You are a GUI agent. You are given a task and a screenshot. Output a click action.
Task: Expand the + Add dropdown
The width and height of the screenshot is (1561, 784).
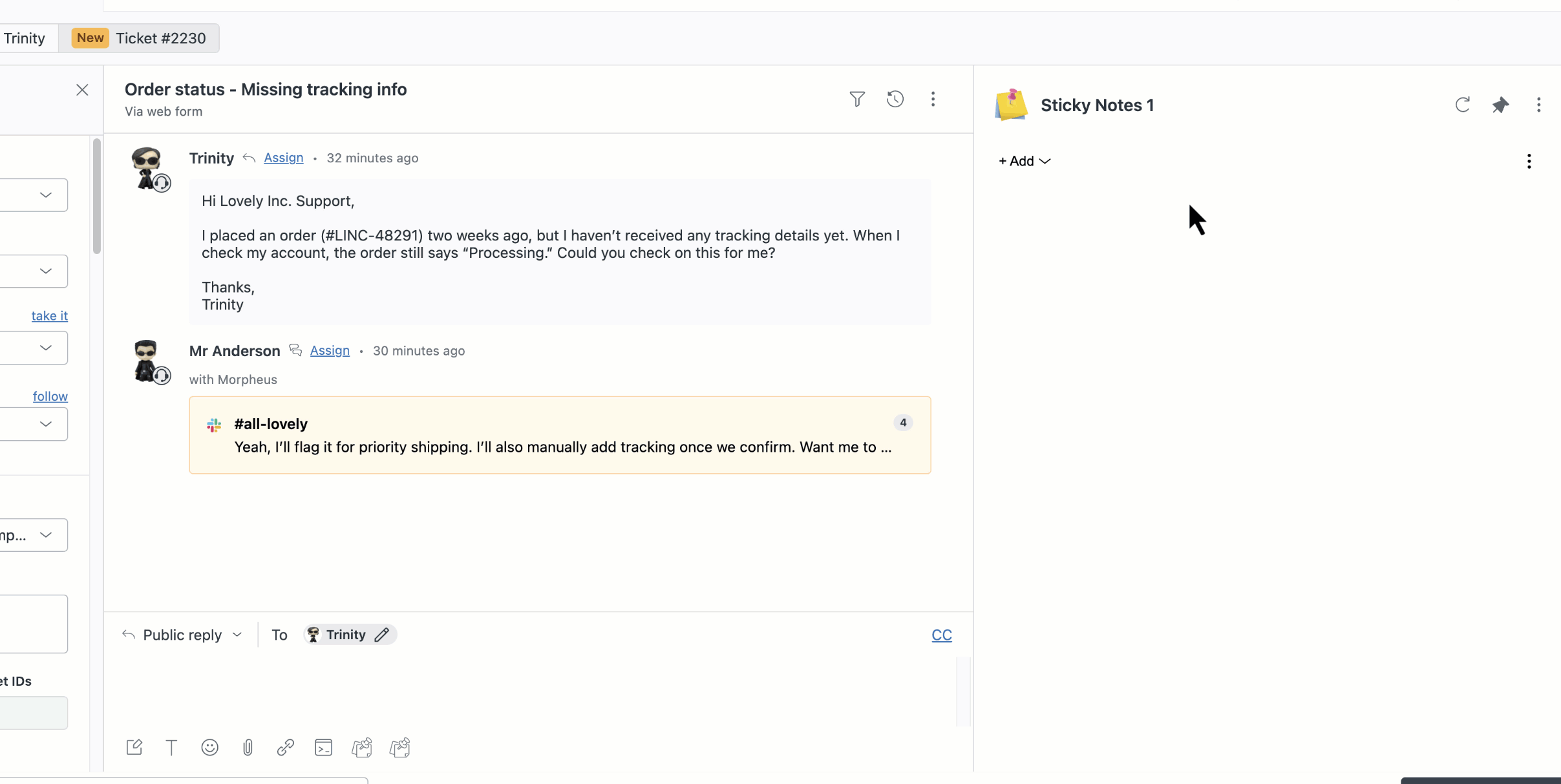(1025, 161)
